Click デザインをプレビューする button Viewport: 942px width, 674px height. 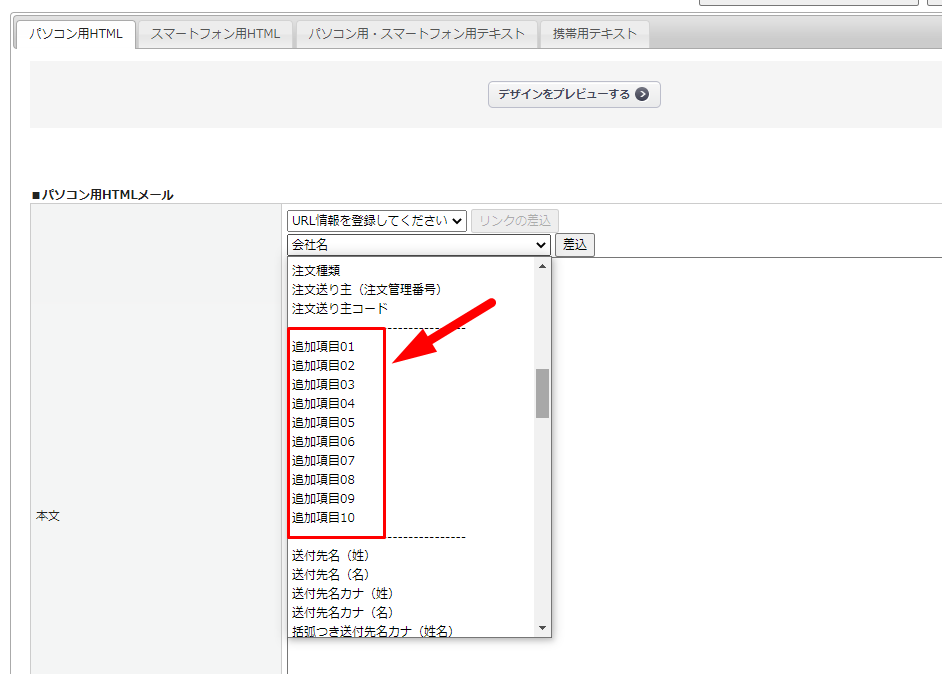click(574, 94)
